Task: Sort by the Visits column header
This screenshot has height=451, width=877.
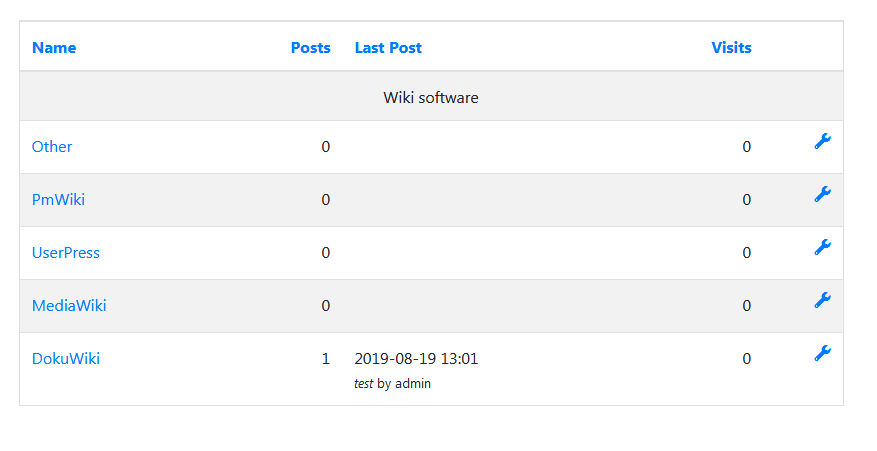Action: coord(731,48)
